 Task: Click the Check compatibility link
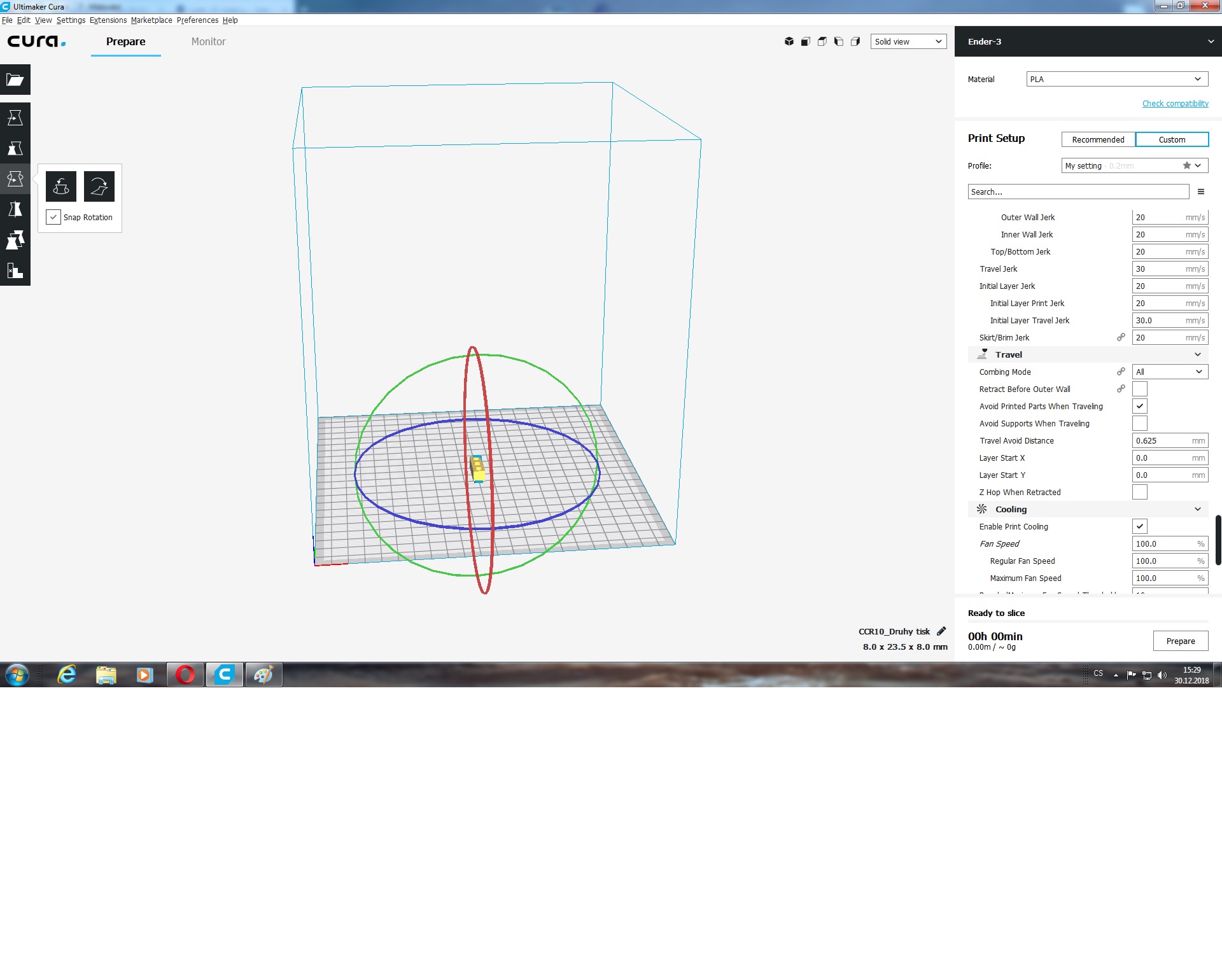point(1175,103)
